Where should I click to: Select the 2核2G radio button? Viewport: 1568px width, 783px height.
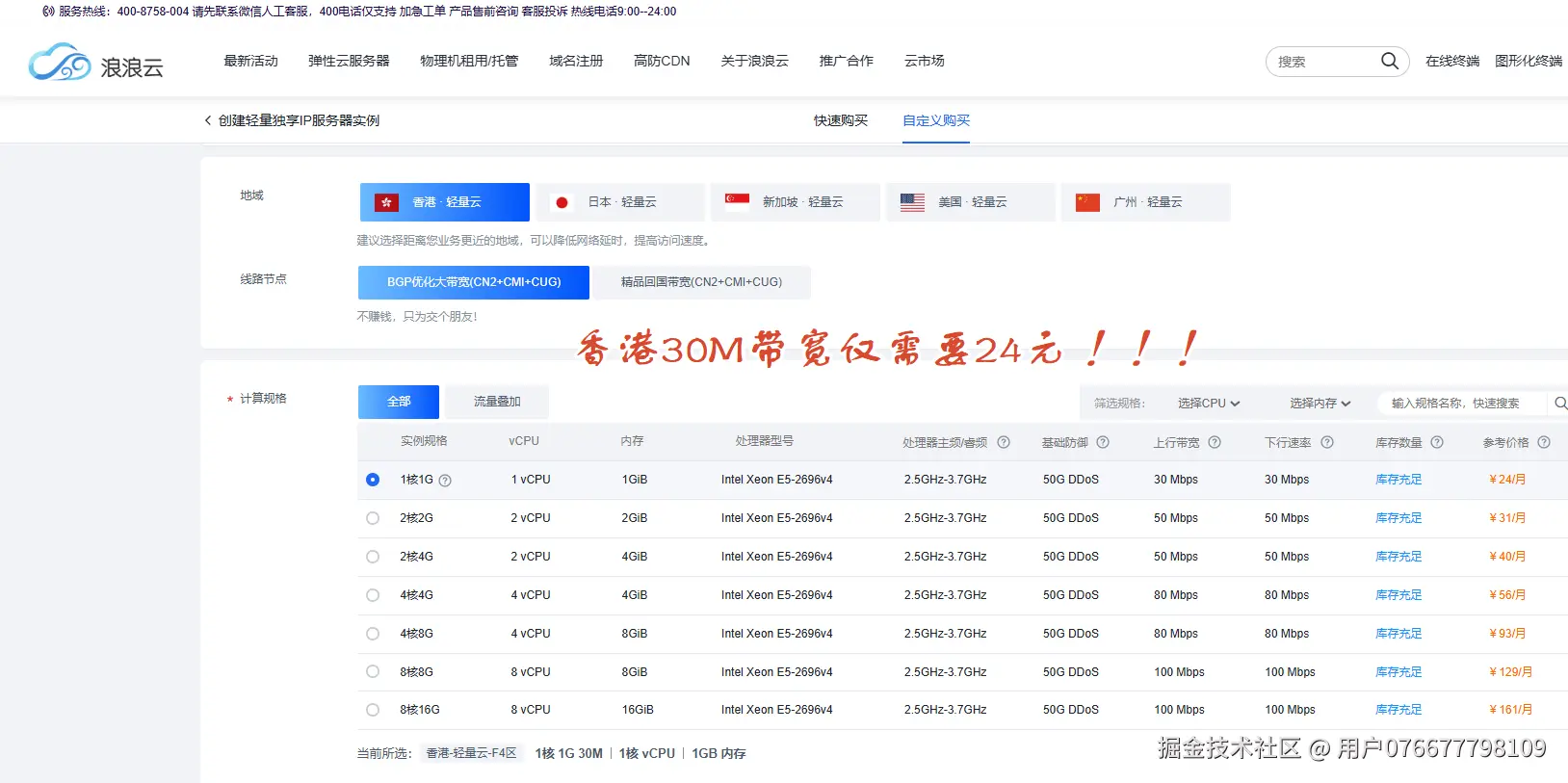tap(373, 518)
